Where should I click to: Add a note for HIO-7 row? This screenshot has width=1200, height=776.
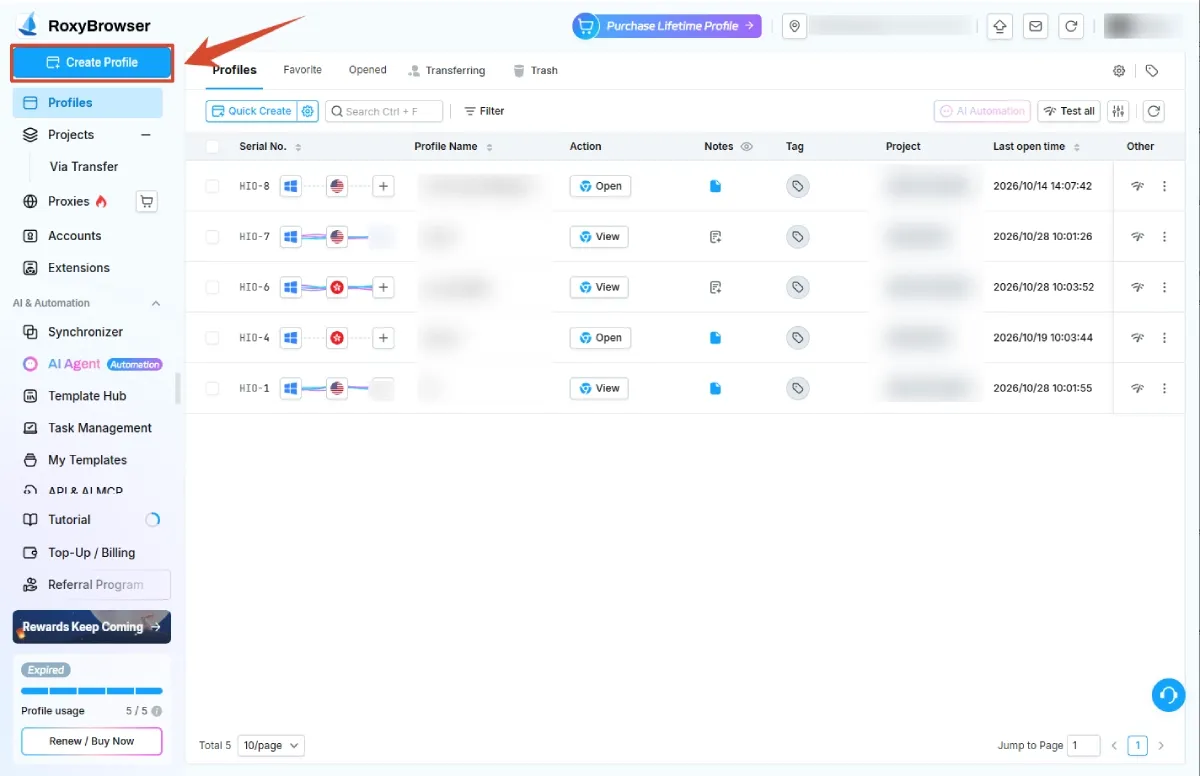[x=715, y=237]
